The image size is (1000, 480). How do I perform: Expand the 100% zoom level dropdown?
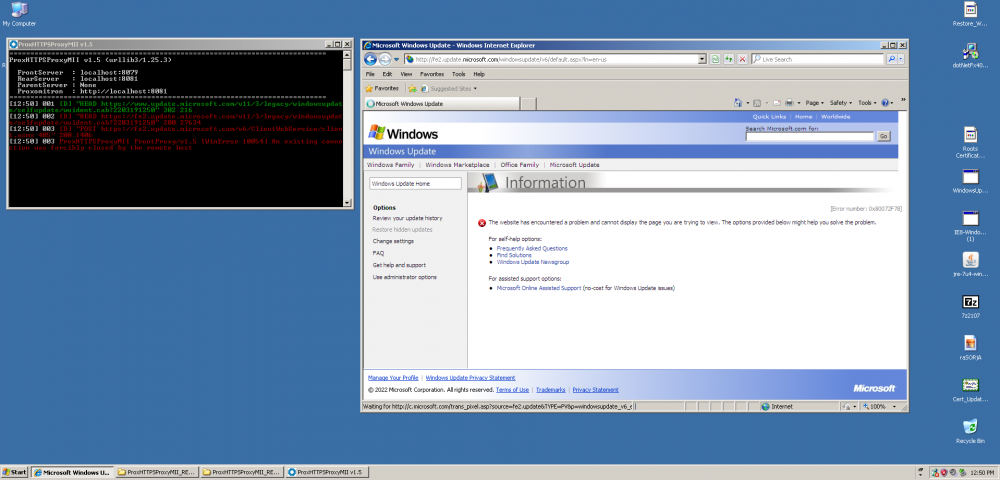coord(896,407)
